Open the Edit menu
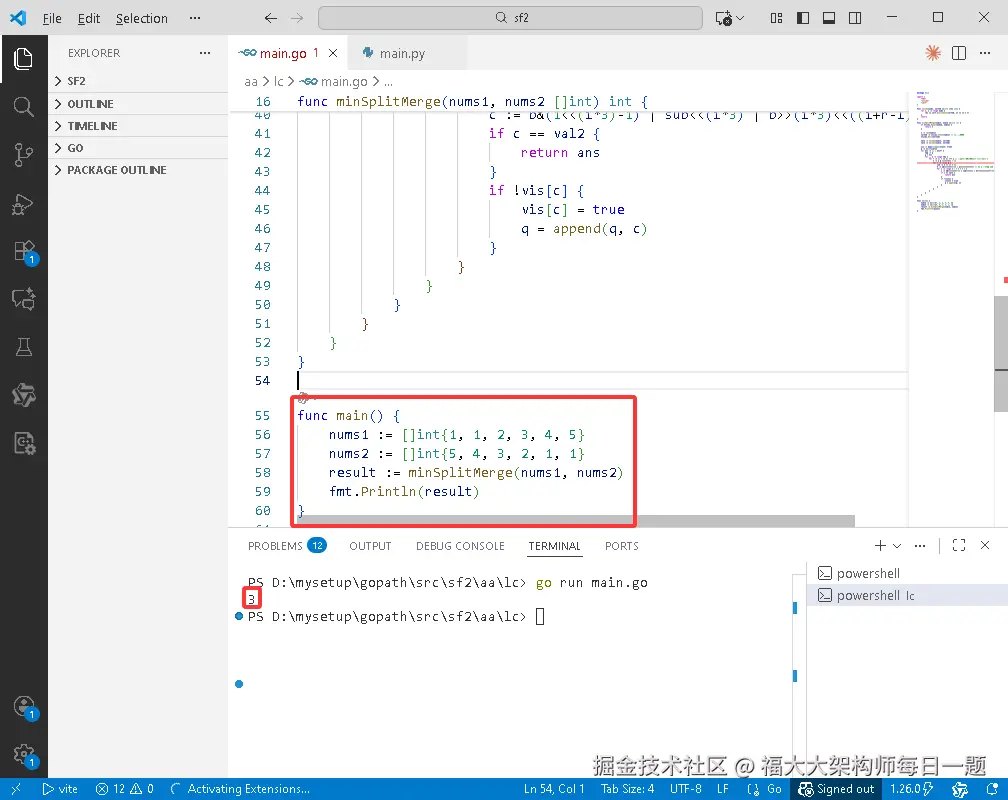The width and height of the screenshot is (1008, 800). [89, 18]
